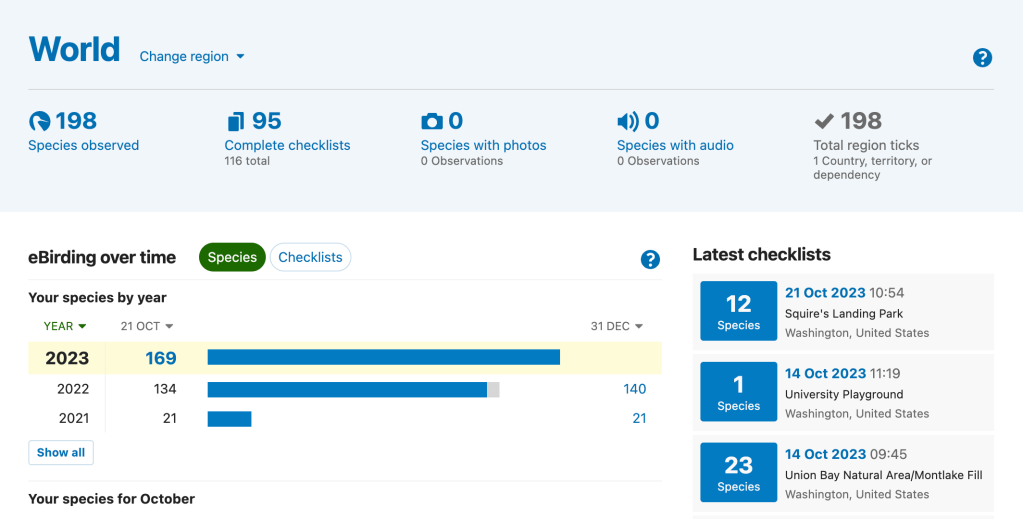Open the 21 Oct 2023 checklist link
1023x519 pixels.
pos(825,293)
